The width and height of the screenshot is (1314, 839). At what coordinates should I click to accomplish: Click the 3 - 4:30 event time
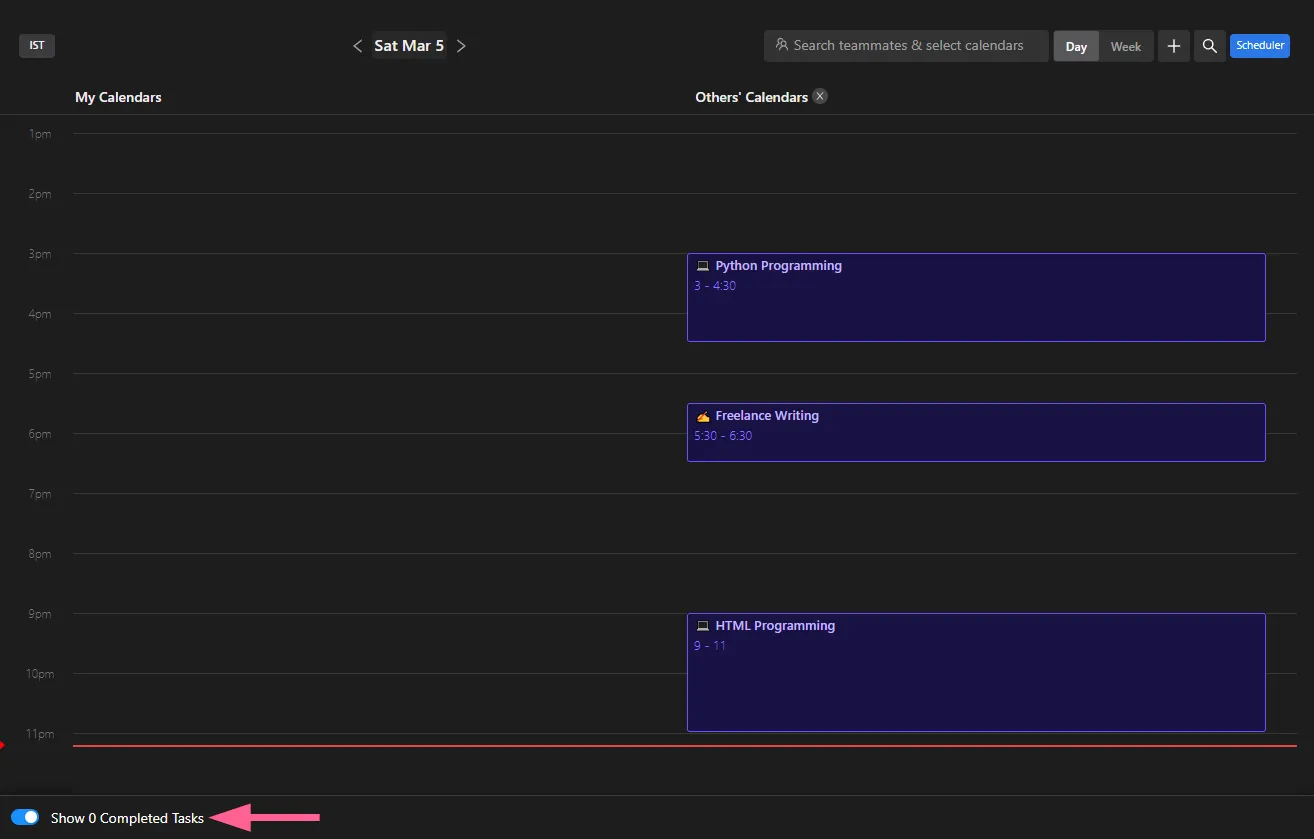[x=715, y=286]
